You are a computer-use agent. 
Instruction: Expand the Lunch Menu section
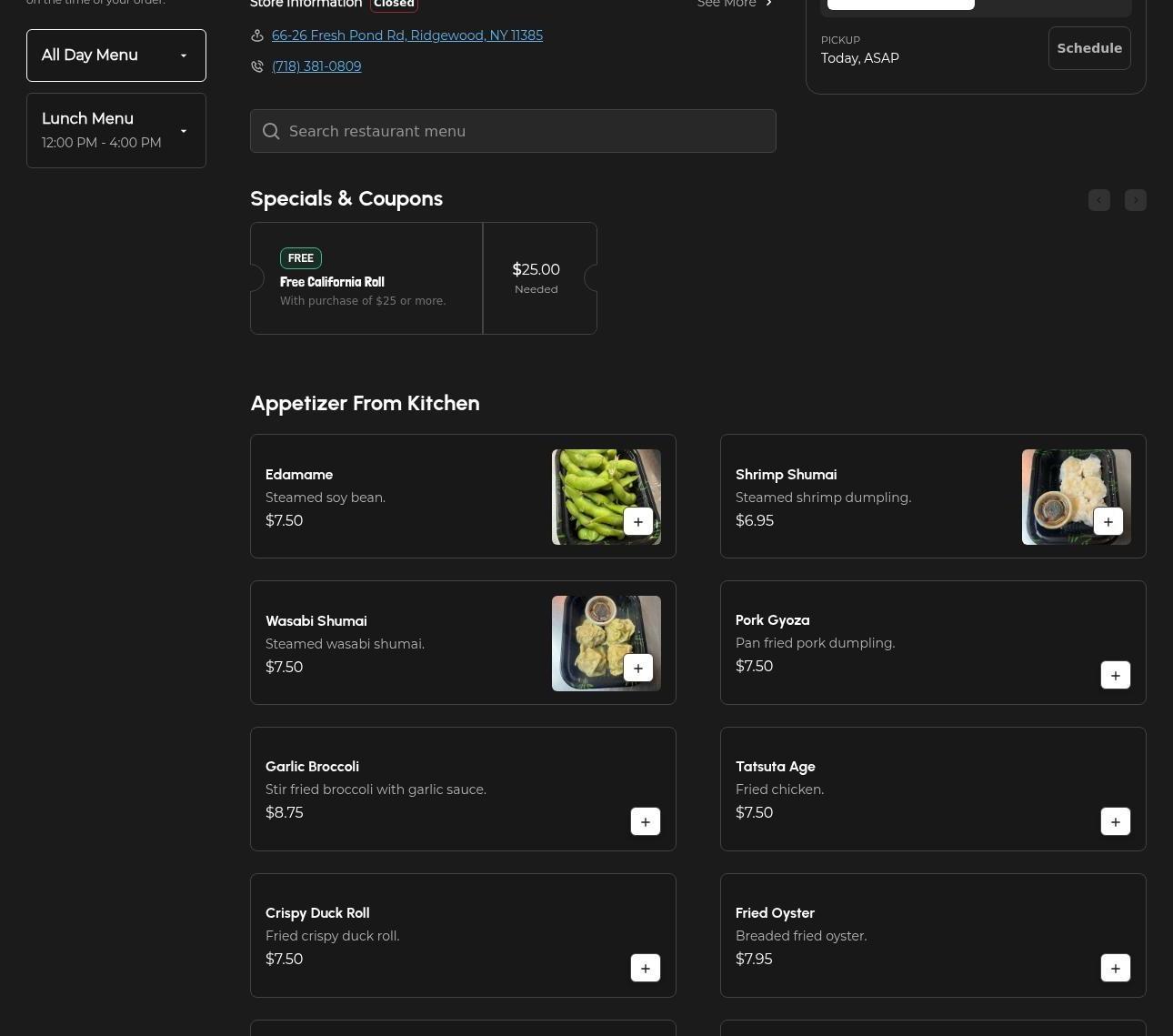116,130
